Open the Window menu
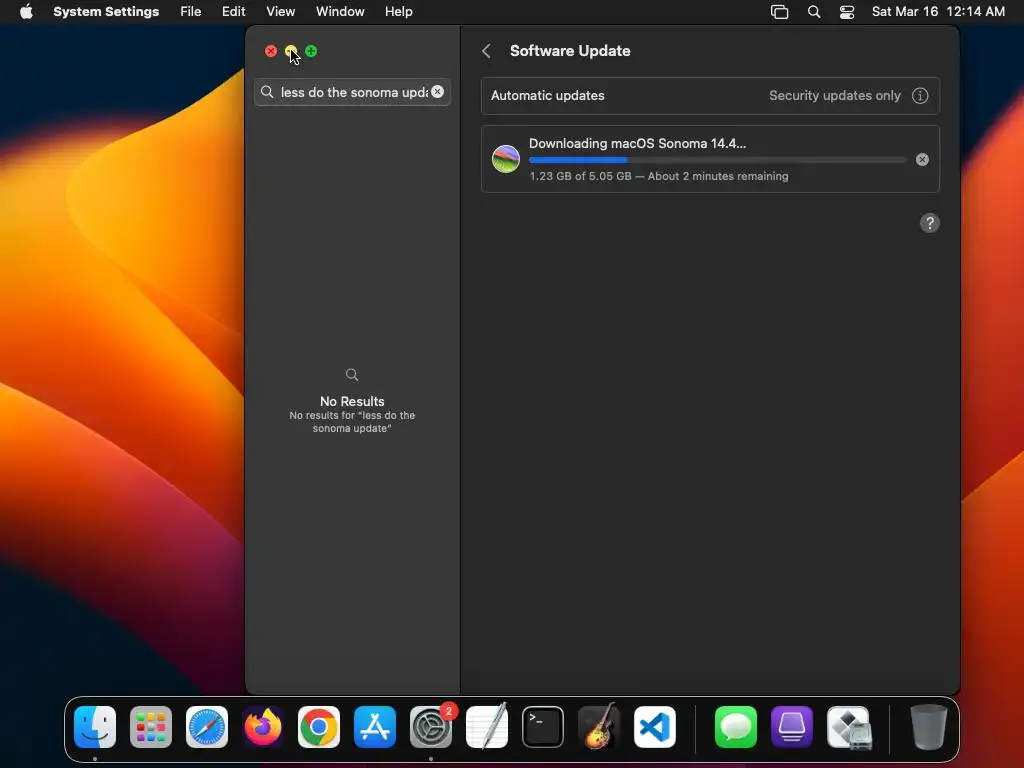1024x768 pixels. [x=340, y=12]
